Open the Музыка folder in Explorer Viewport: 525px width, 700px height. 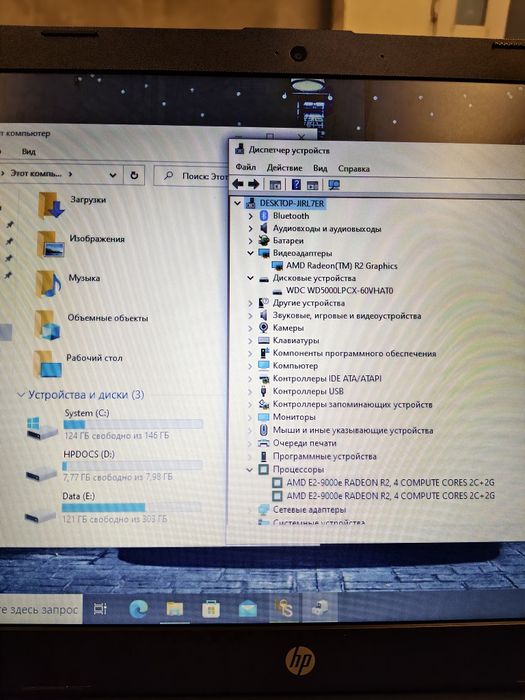click(68, 283)
